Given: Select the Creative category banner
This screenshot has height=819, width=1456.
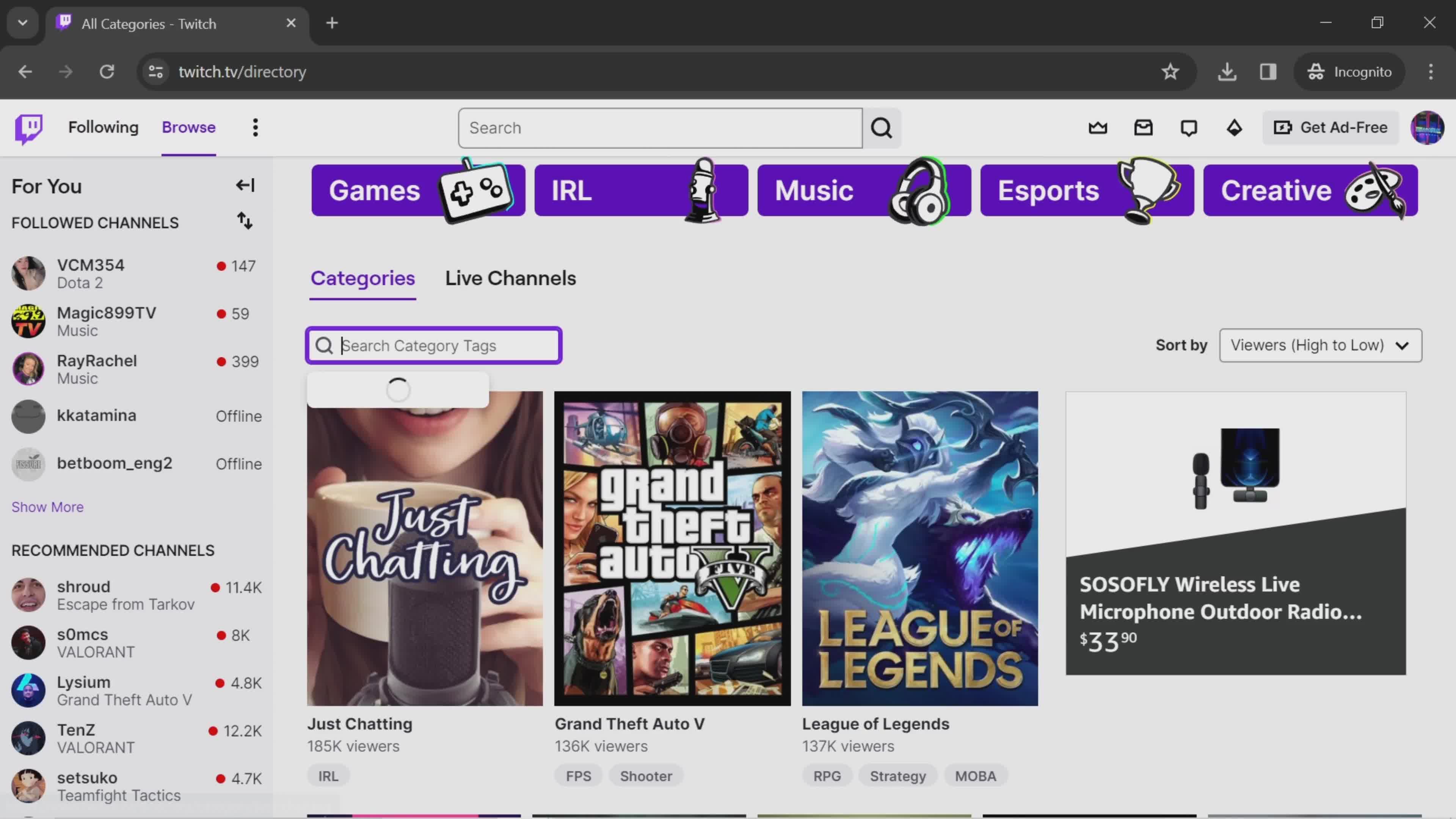Looking at the screenshot, I should point(1310,190).
